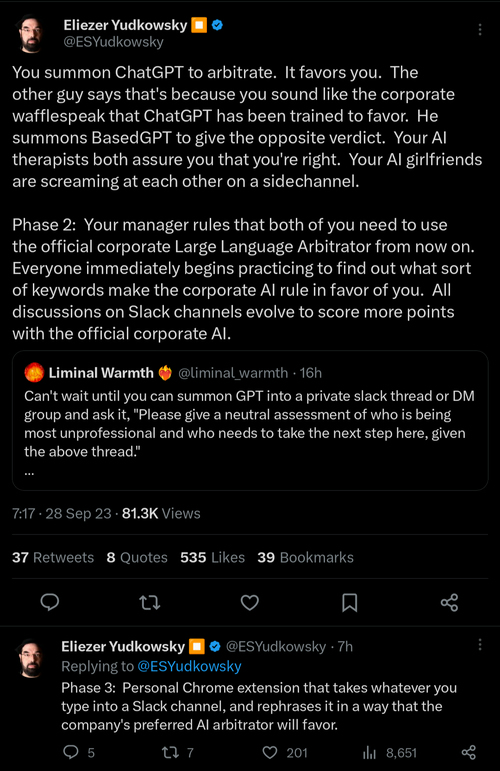Bookmark the main tweet
Viewport: 500px width, 771px height.
pos(350,602)
